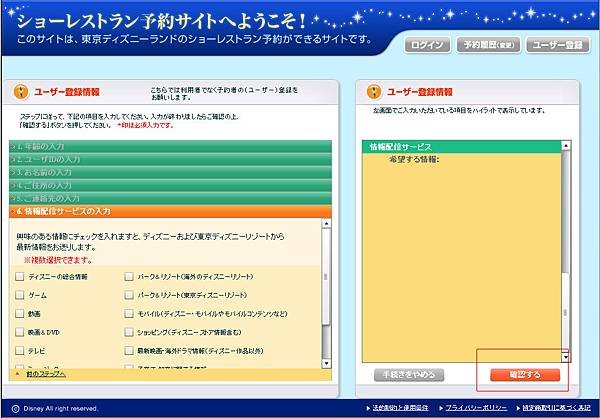Click the ユーザー登録 header button
The height and width of the screenshot is (418, 600).
(x=558, y=45)
